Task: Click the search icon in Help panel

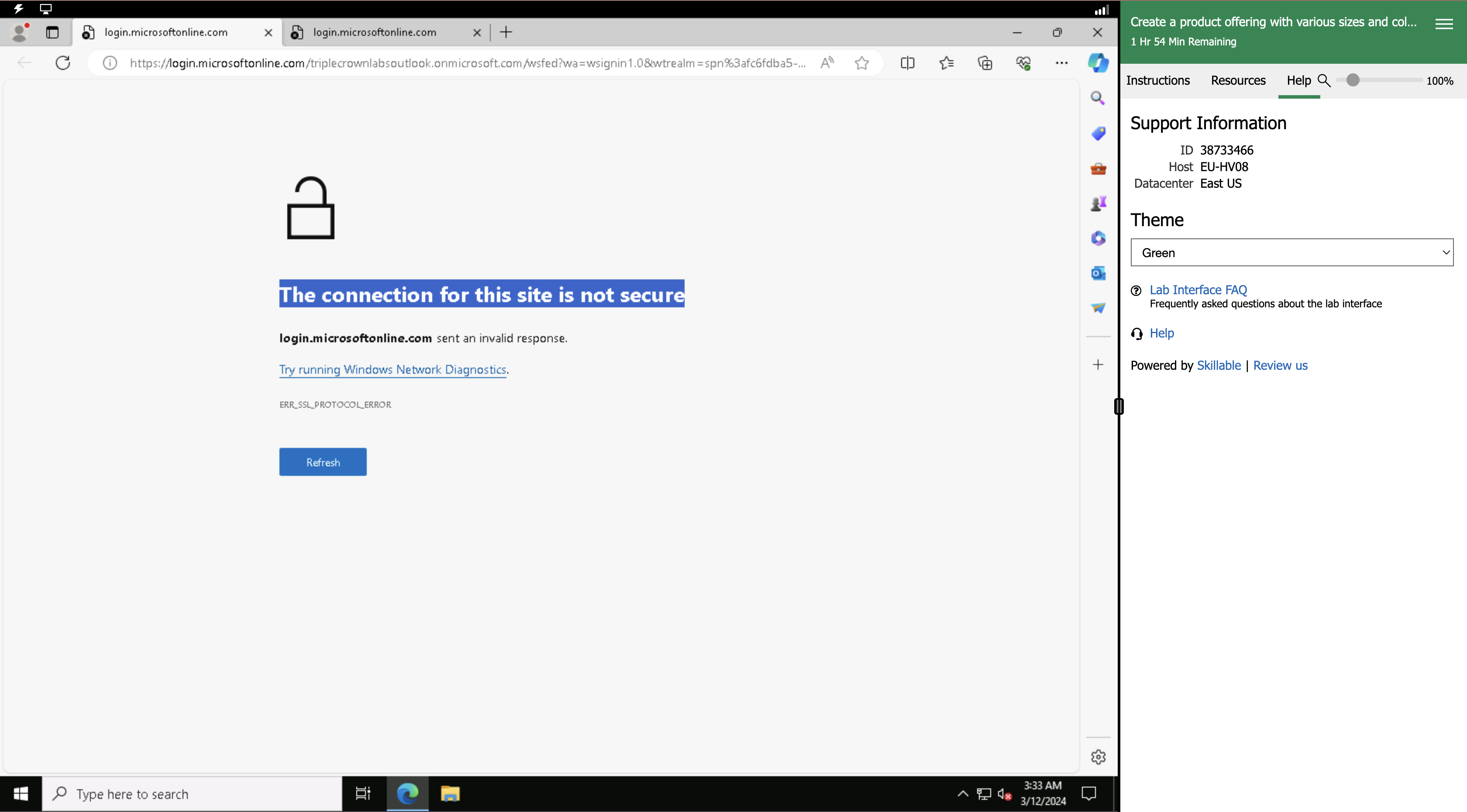Action: coord(1325,80)
